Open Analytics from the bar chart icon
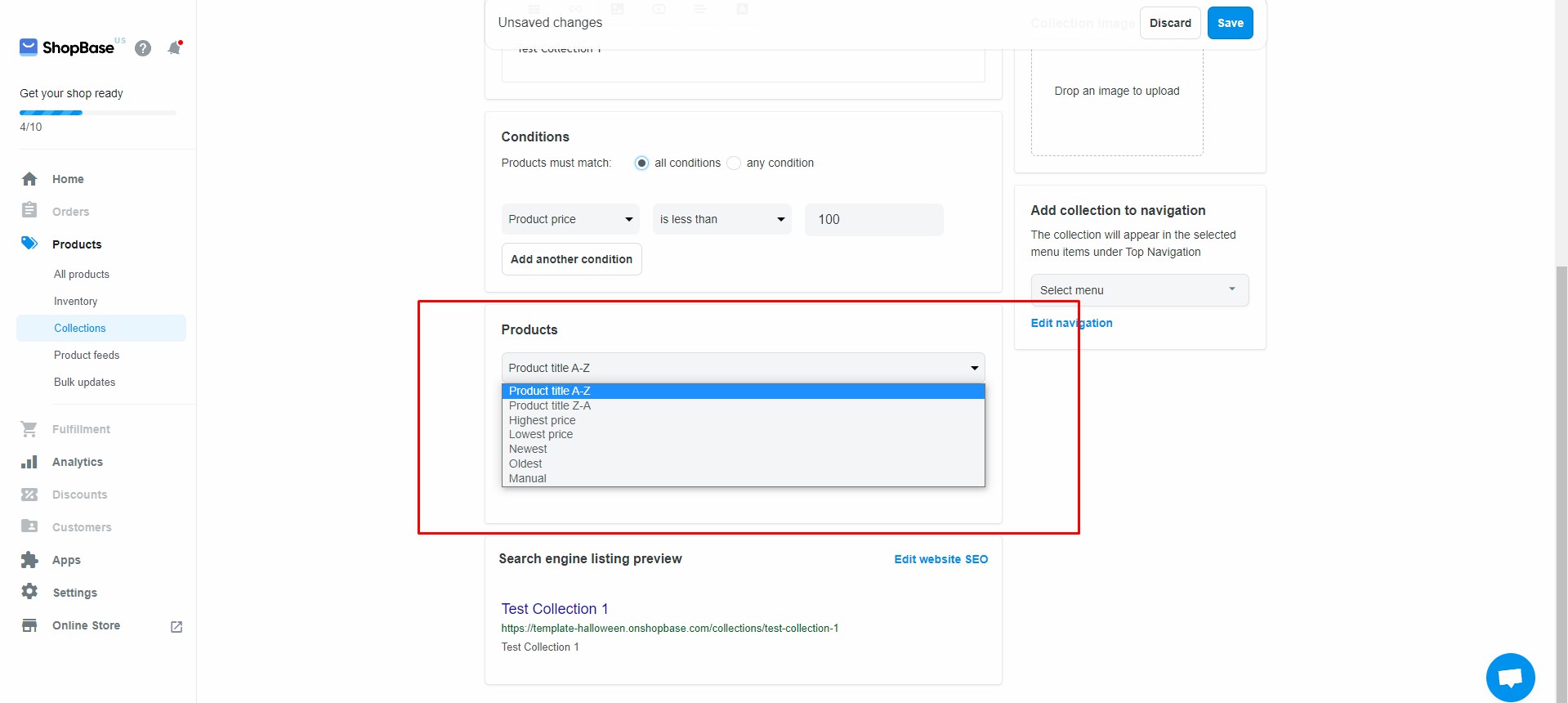The width and height of the screenshot is (1568, 703). coord(29,462)
